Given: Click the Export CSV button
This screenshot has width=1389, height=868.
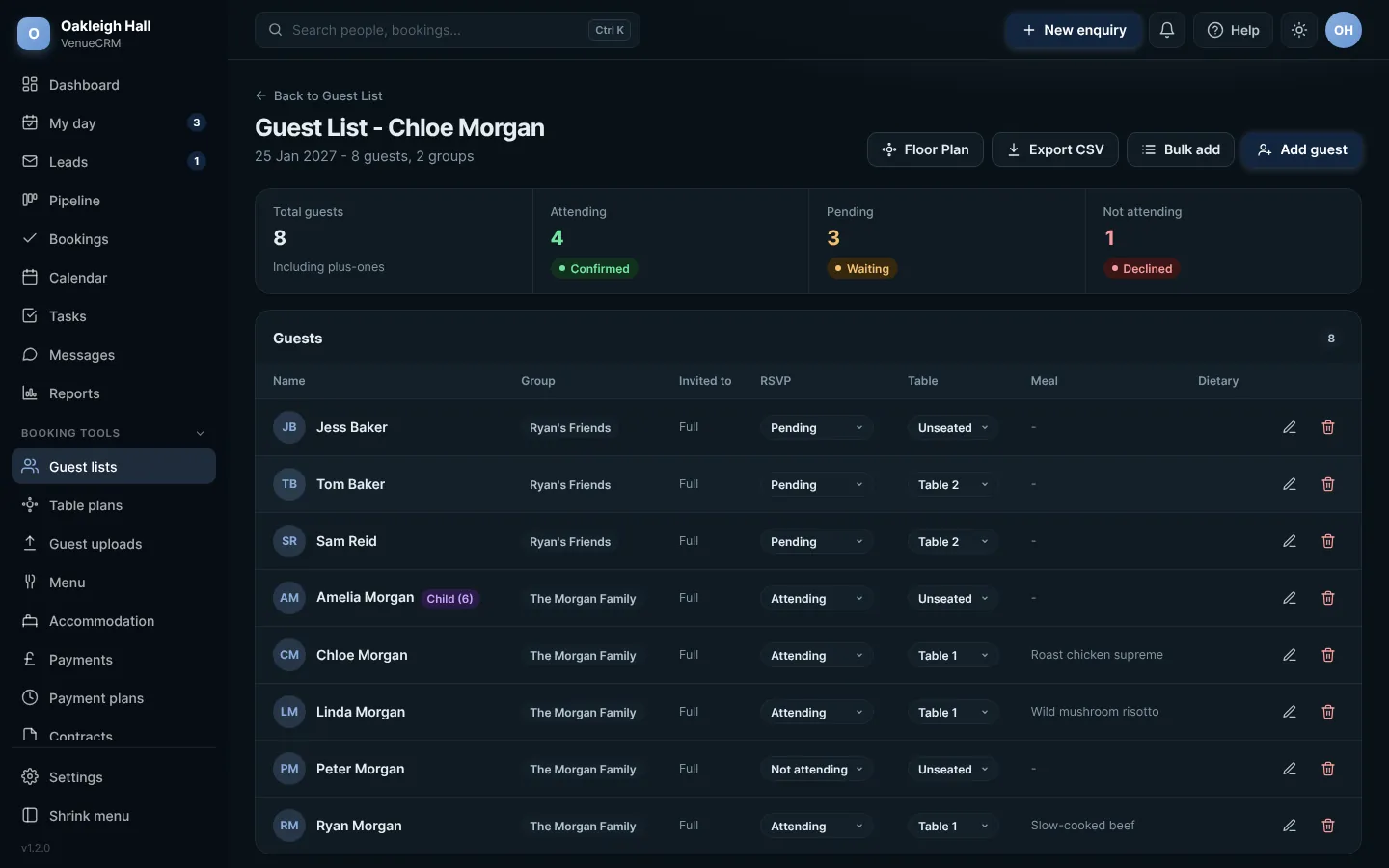Looking at the screenshot, I should (1055, 149).
